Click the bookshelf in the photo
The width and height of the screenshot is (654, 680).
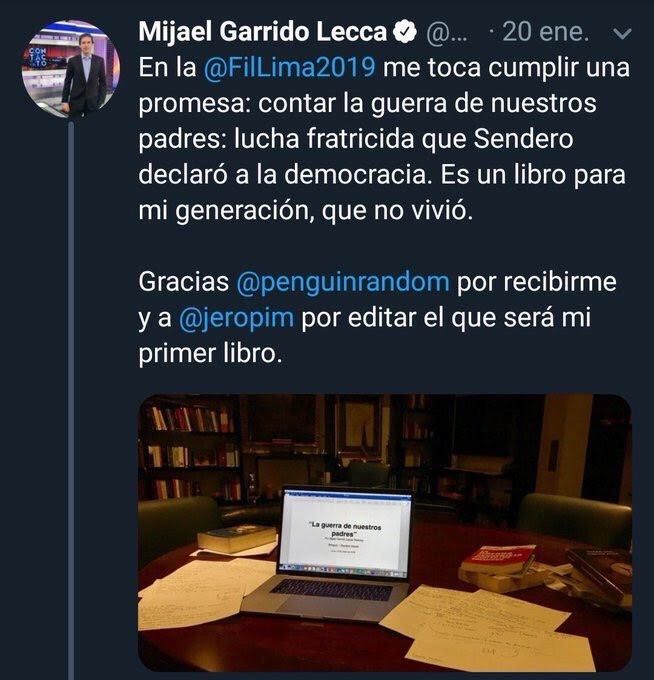pos(190,449)
